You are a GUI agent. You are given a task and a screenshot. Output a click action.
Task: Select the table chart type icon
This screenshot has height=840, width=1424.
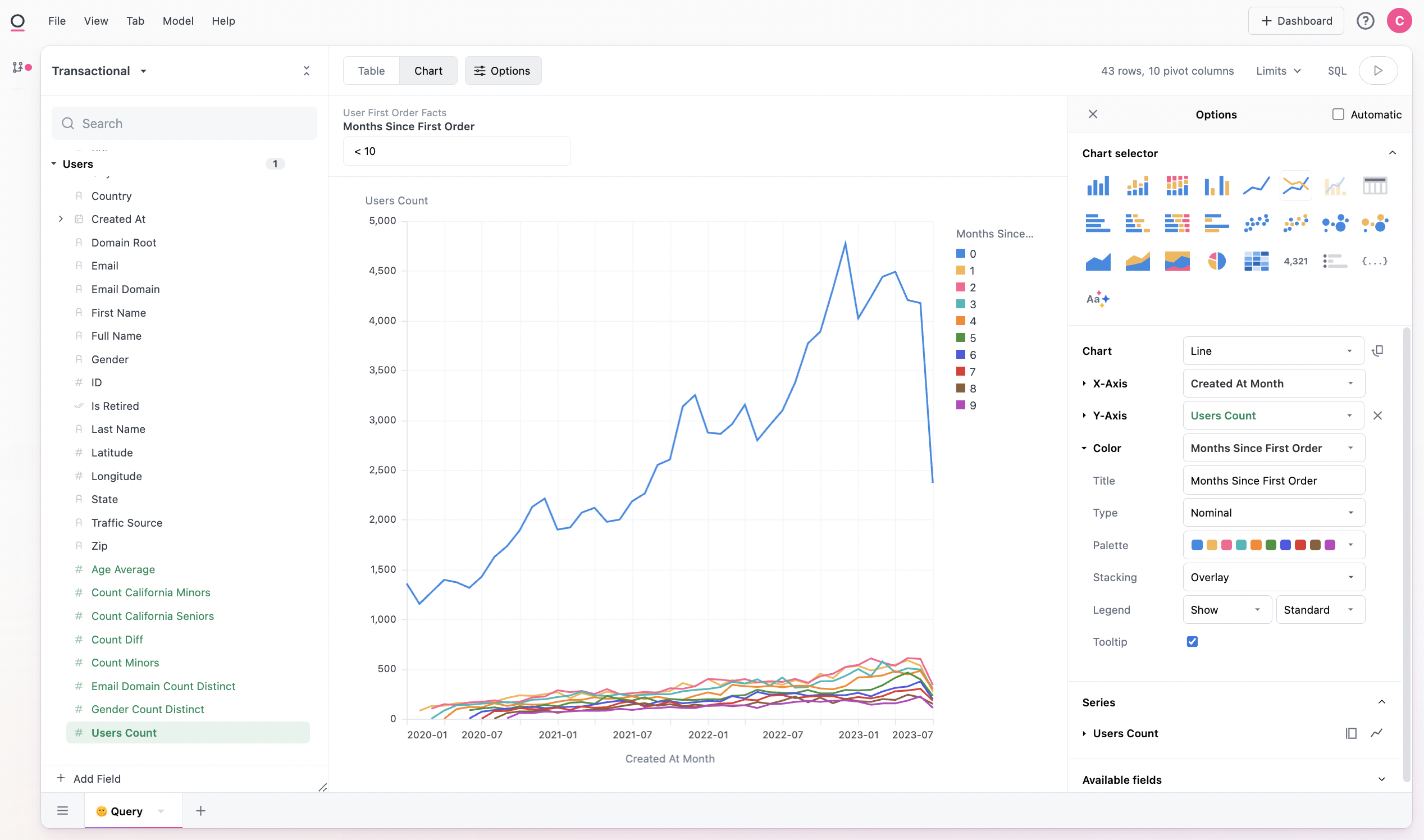(1374, 186)
